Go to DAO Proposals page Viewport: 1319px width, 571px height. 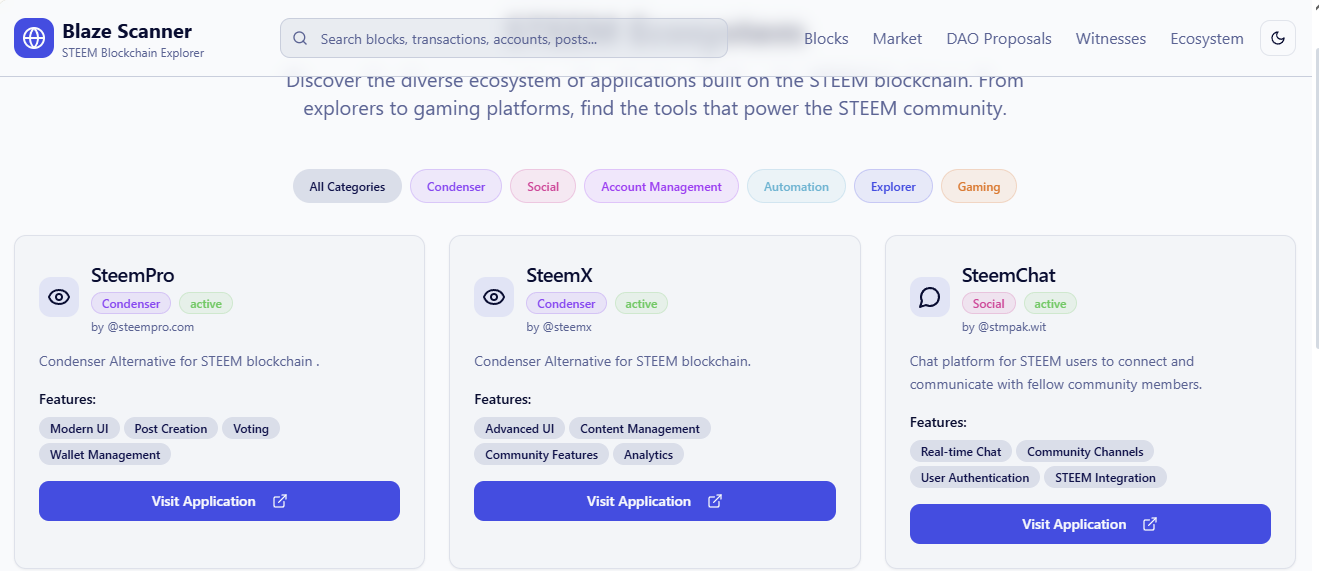[998, 39]
